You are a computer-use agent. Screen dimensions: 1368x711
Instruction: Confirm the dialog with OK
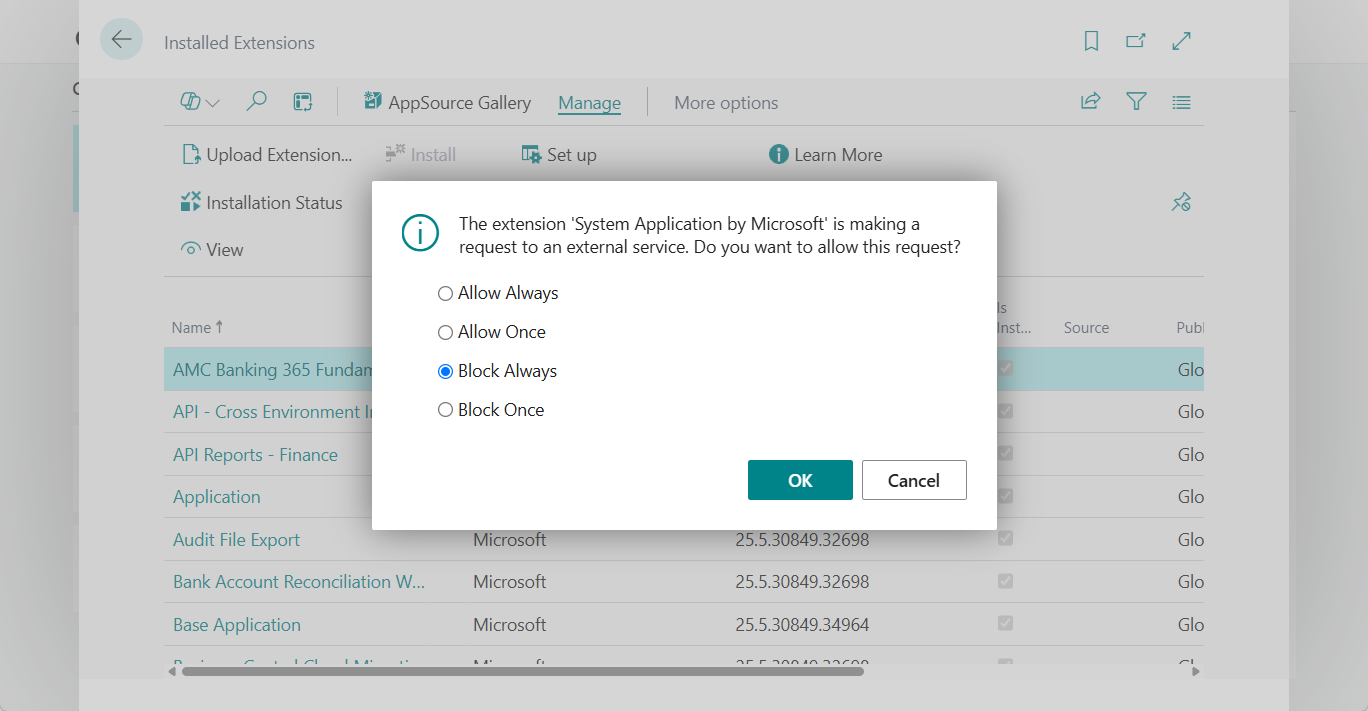pyautogui.click(x=800, y=480)
